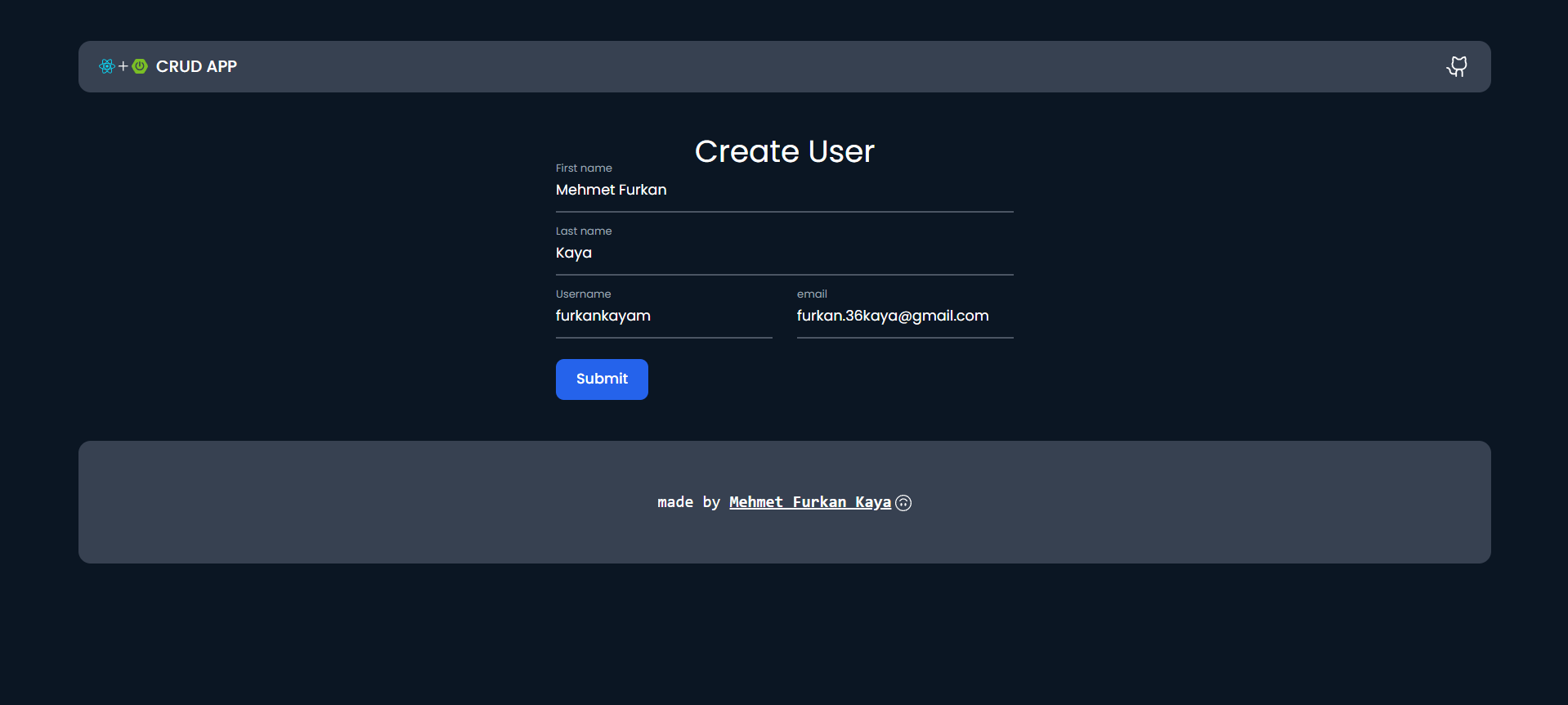Go home via CRUD APP title
This screenshot has height=705, width=1568.
196,66
